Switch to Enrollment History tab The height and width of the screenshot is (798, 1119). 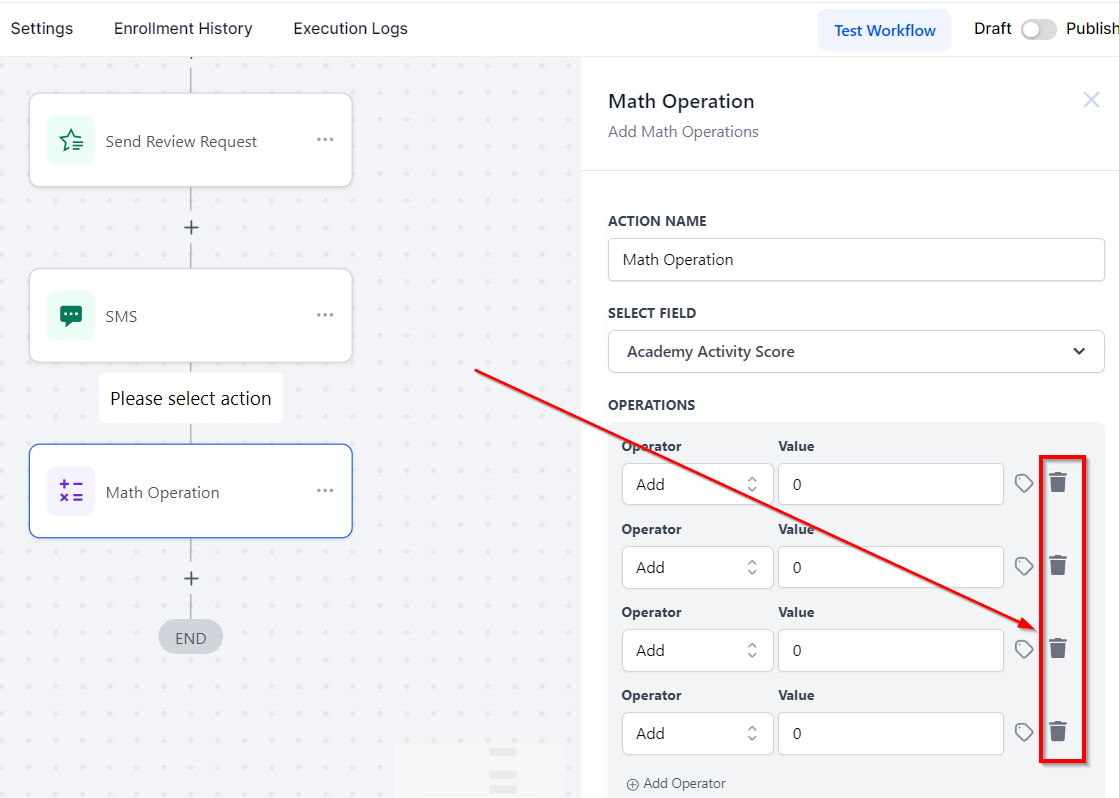click(183, 29)
